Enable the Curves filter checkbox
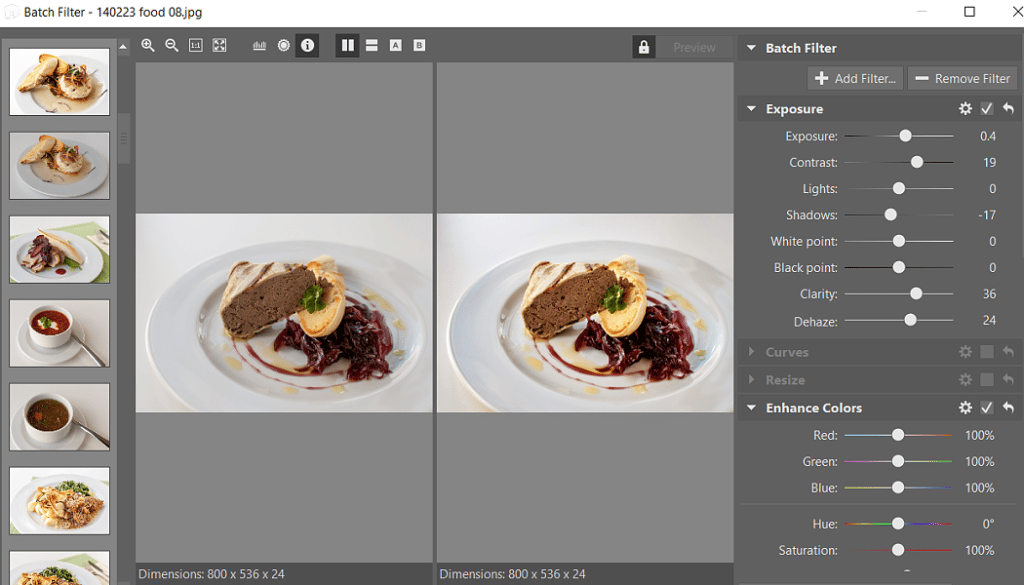The image size is (1024, 585). [987, 352]
